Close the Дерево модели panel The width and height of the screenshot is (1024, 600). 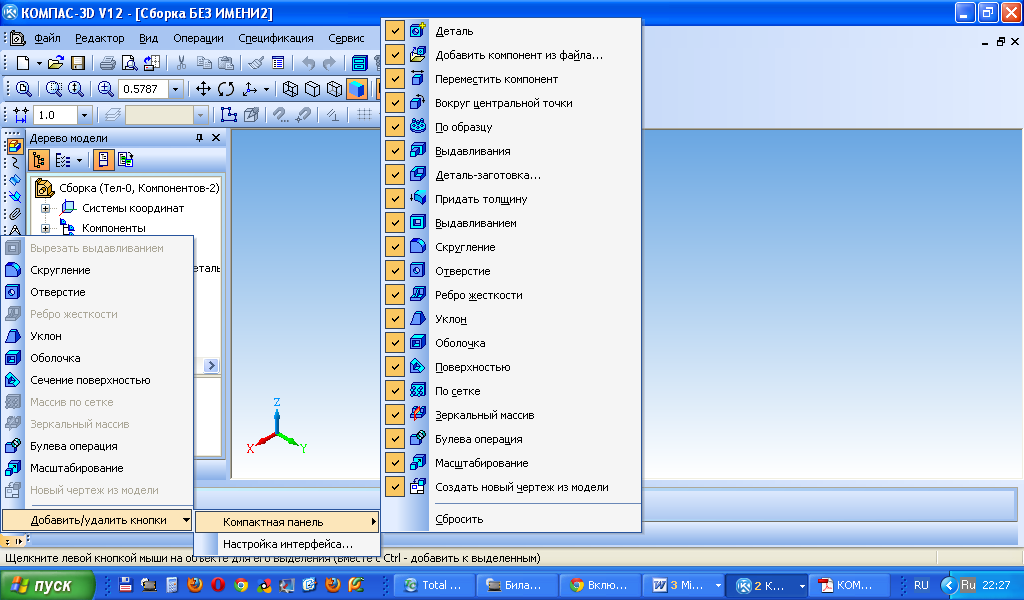216,138
